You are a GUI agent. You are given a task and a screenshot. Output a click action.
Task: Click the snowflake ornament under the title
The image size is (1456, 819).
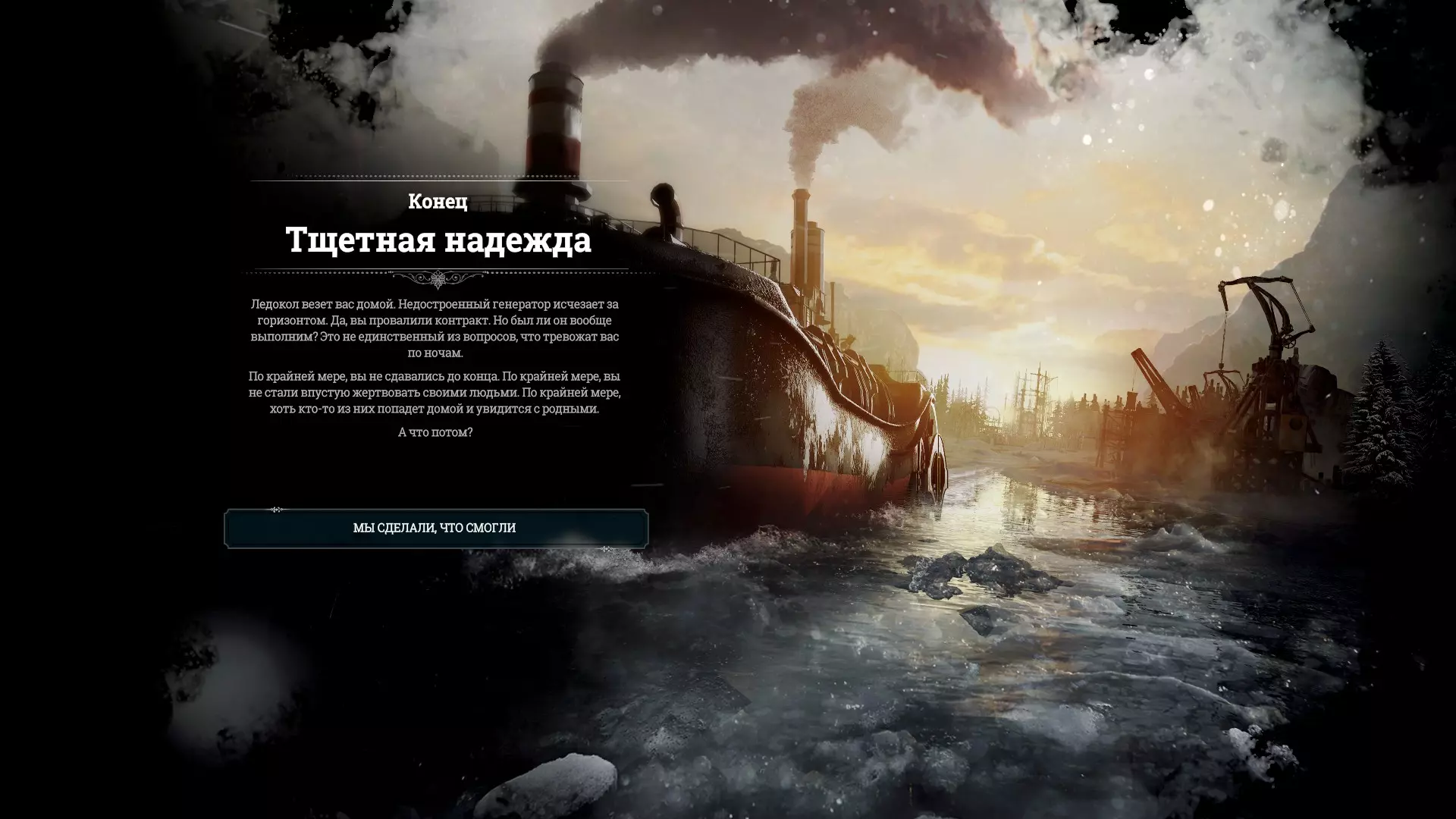point(438,279)
